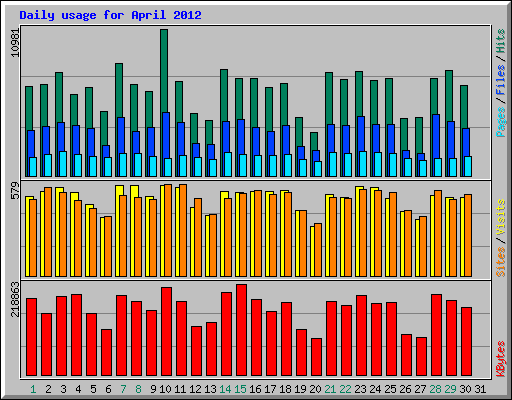The width and height of the screenshot is (512, 400).
Task: Select the blue files bar for day 10
Action: 166,135
